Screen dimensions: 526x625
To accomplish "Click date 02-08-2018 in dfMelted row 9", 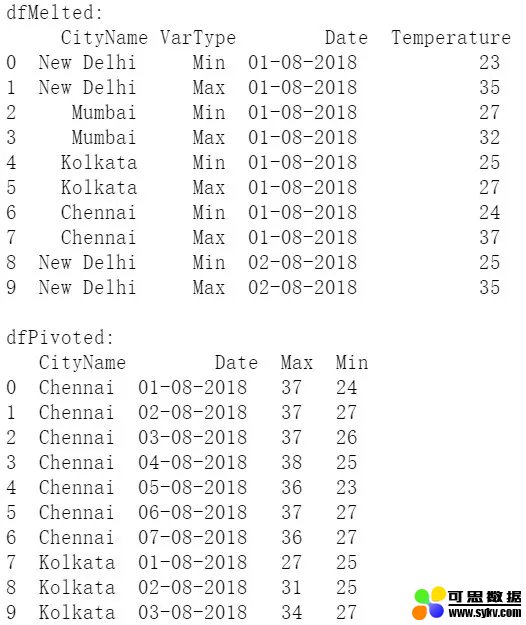I will click(x=302, y=287).
